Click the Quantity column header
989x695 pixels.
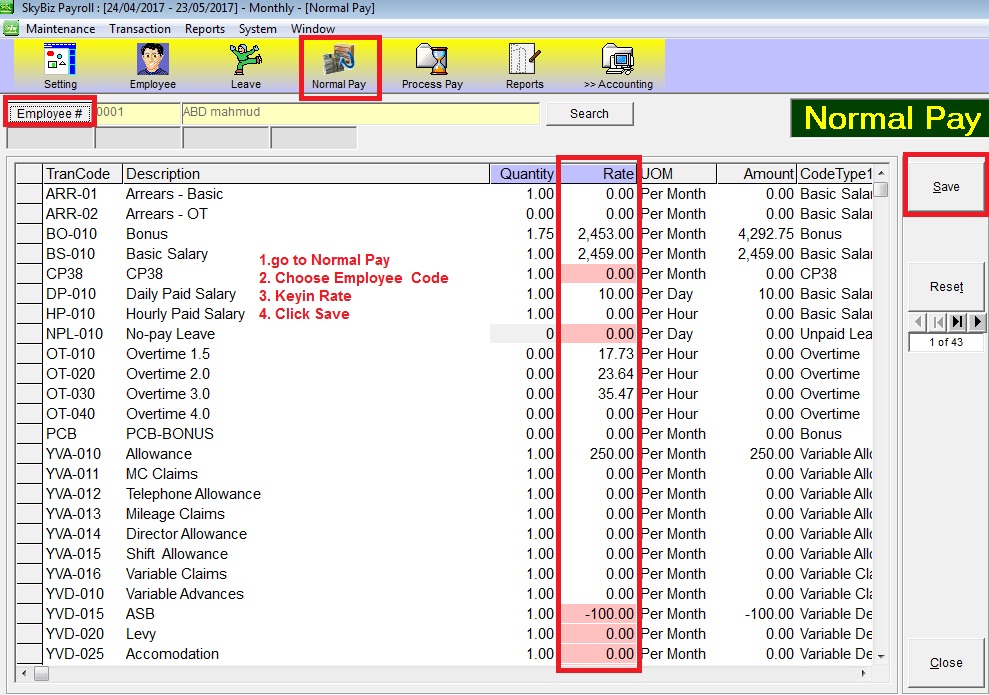[524, 174]
